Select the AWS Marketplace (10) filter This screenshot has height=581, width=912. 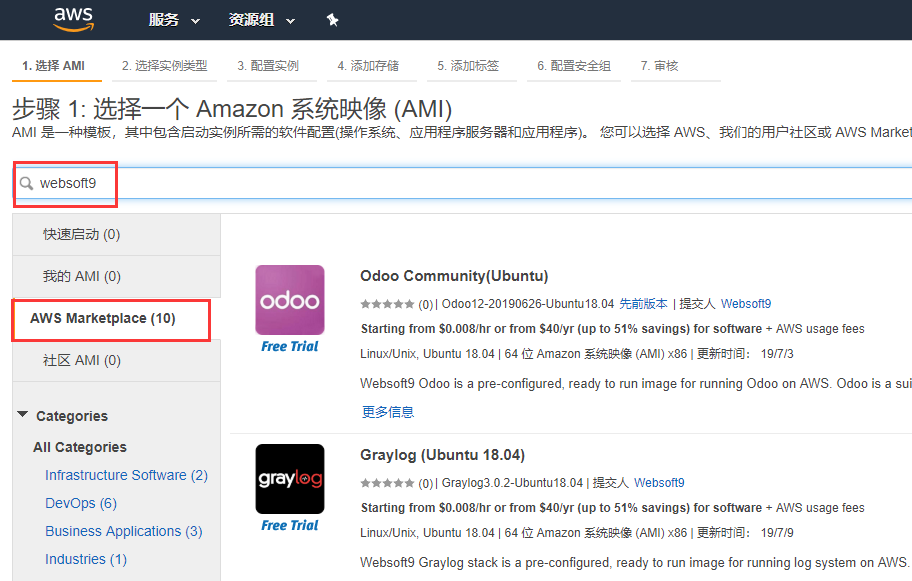(103, 319)
